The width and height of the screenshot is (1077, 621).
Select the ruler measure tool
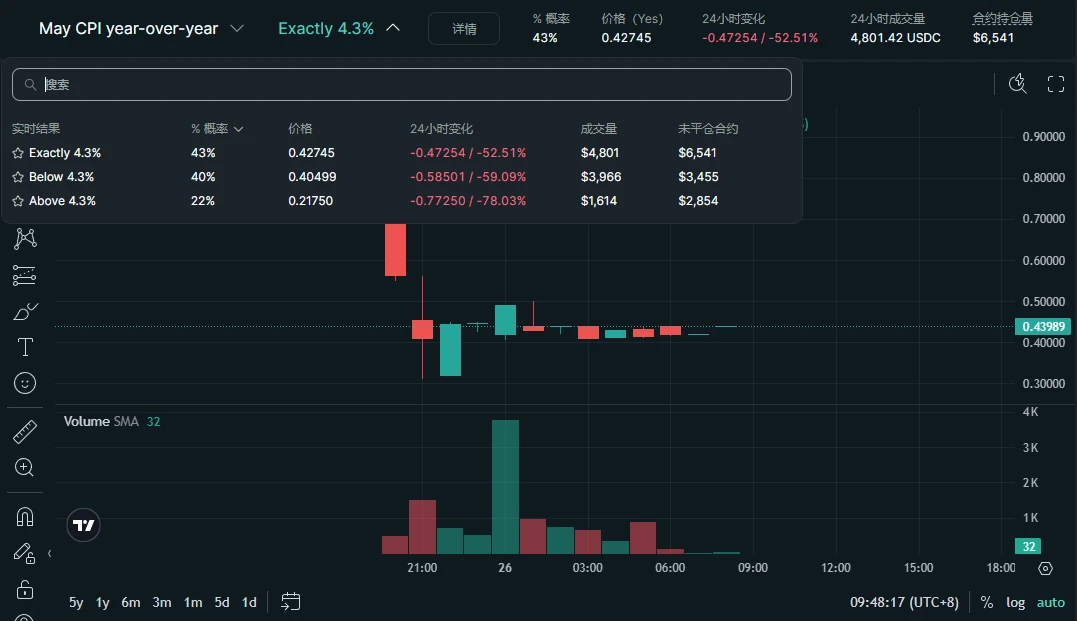(x=25, y=432)
